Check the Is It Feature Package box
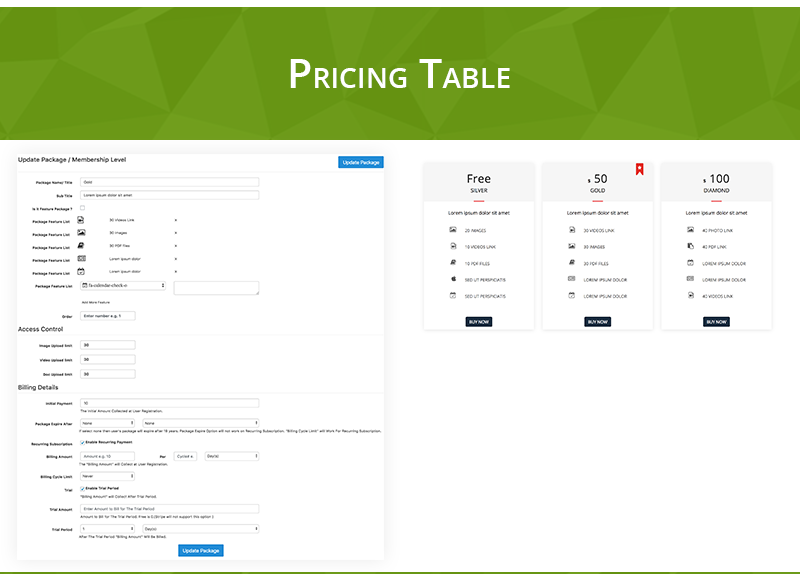The height and width of the screenshot is (574, 800). (x=82, y=208)
